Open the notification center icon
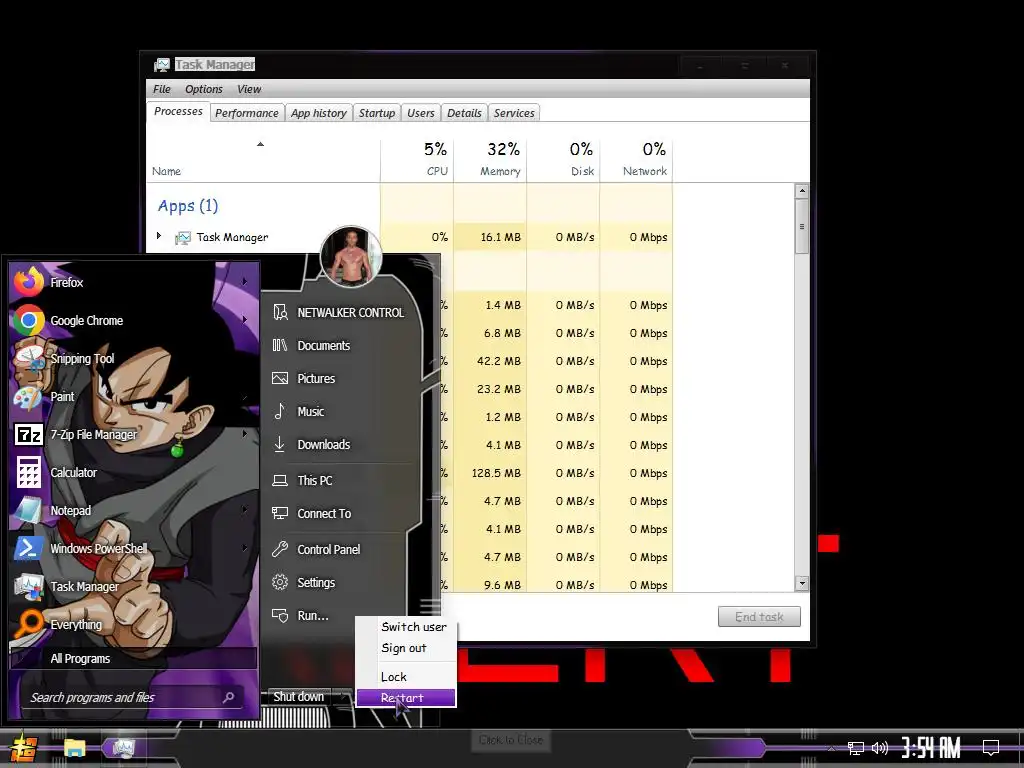Image resolution: width=1024 pixels, height=768 pixels. pos(991,747)
